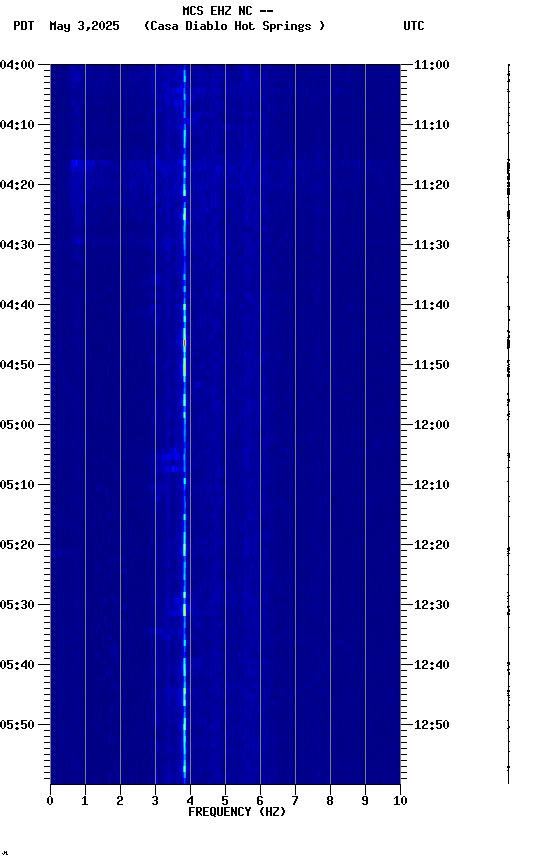
Task: Click the '12:00' UTC time label
Action: (x=431, y=425)
